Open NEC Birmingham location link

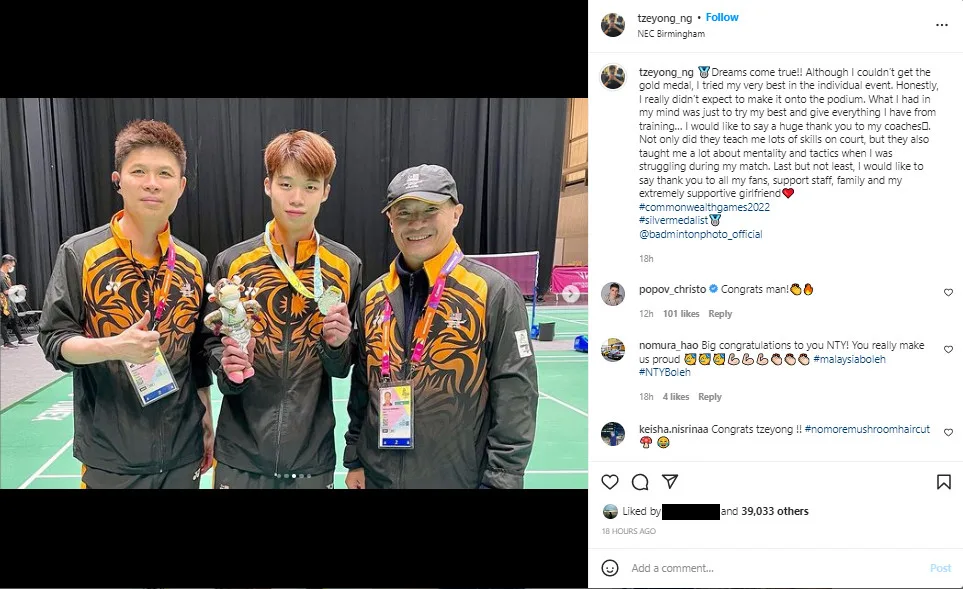671,34
